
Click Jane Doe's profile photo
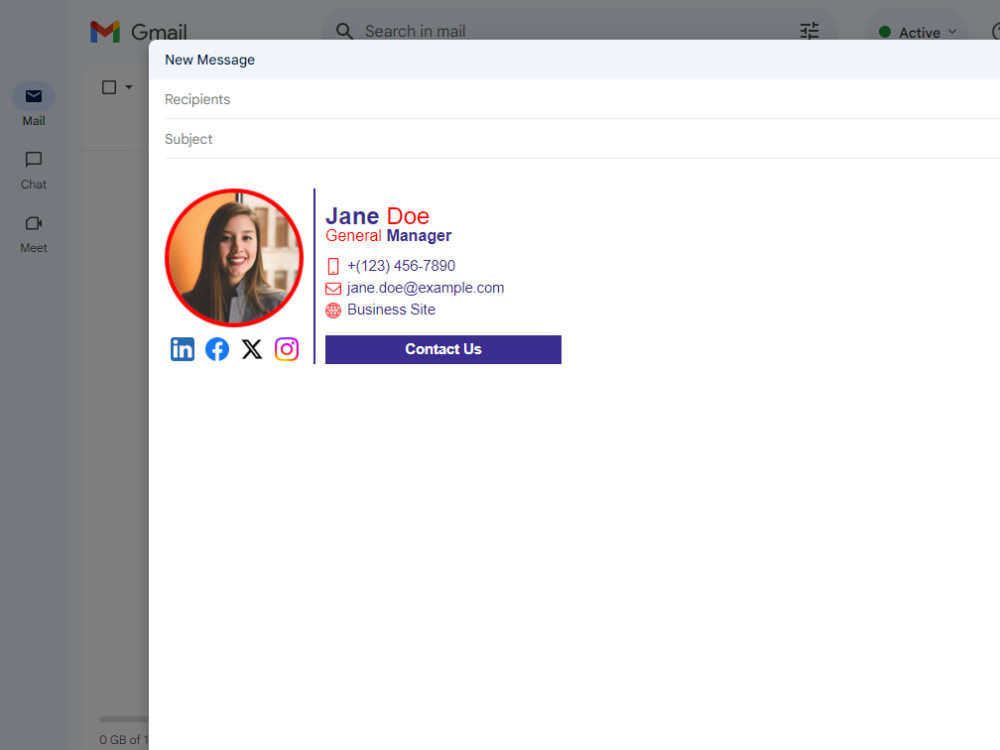pyautogui.click(x=234, y=258)
